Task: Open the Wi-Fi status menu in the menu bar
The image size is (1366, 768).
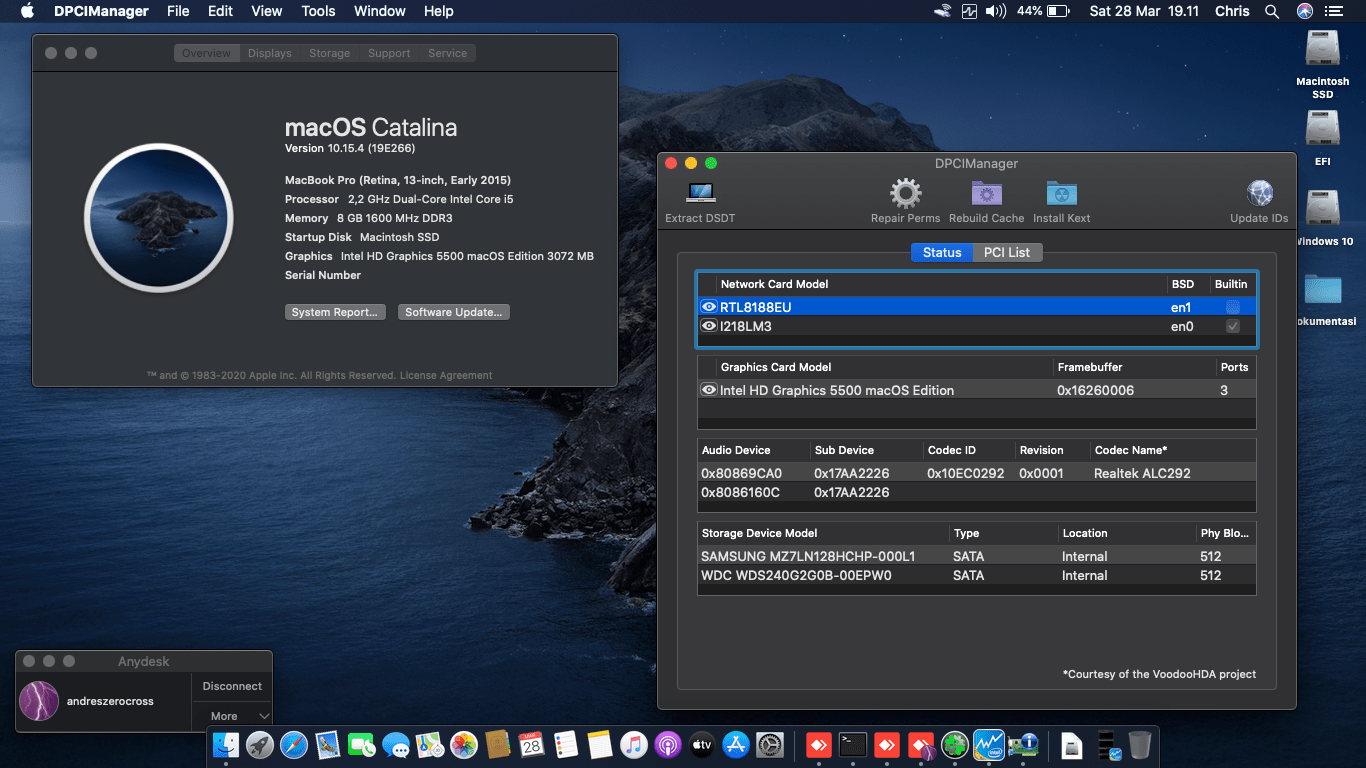Action: click(x=942, y=11)
